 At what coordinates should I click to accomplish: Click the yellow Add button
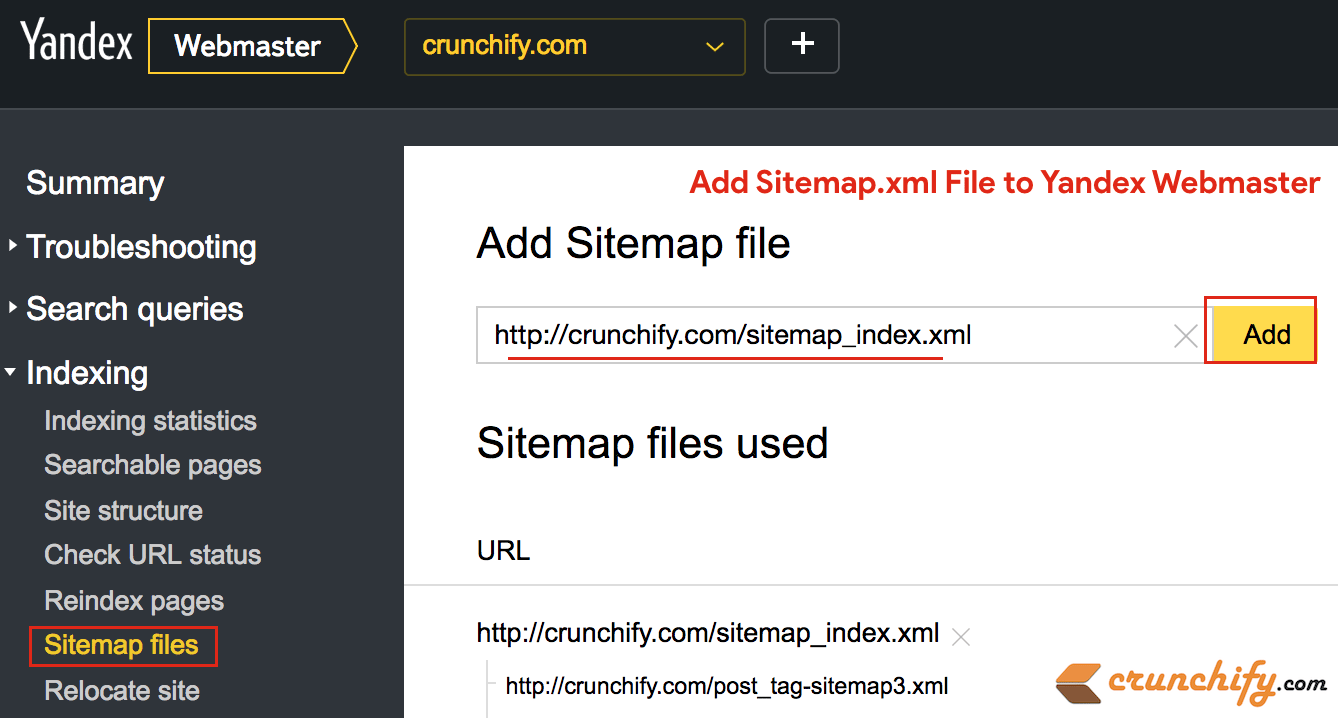(x=1264, y=335)
